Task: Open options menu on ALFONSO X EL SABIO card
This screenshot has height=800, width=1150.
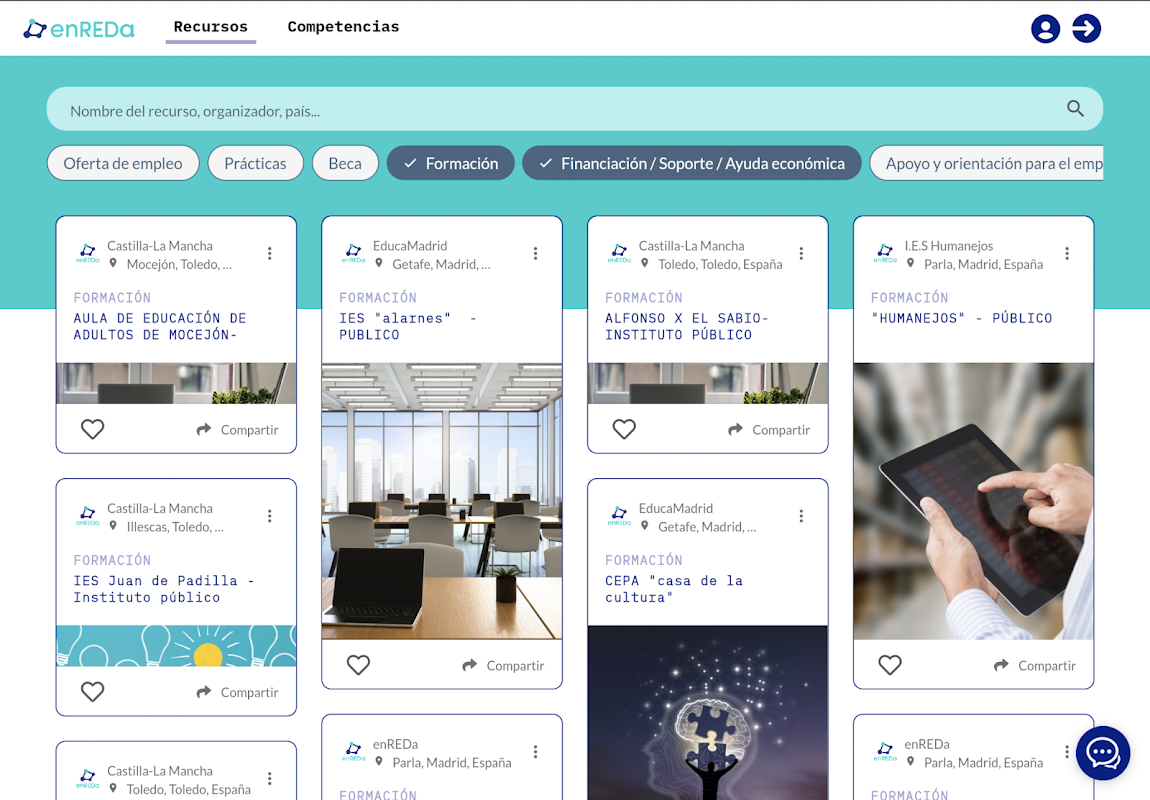Action: (801, 253)
